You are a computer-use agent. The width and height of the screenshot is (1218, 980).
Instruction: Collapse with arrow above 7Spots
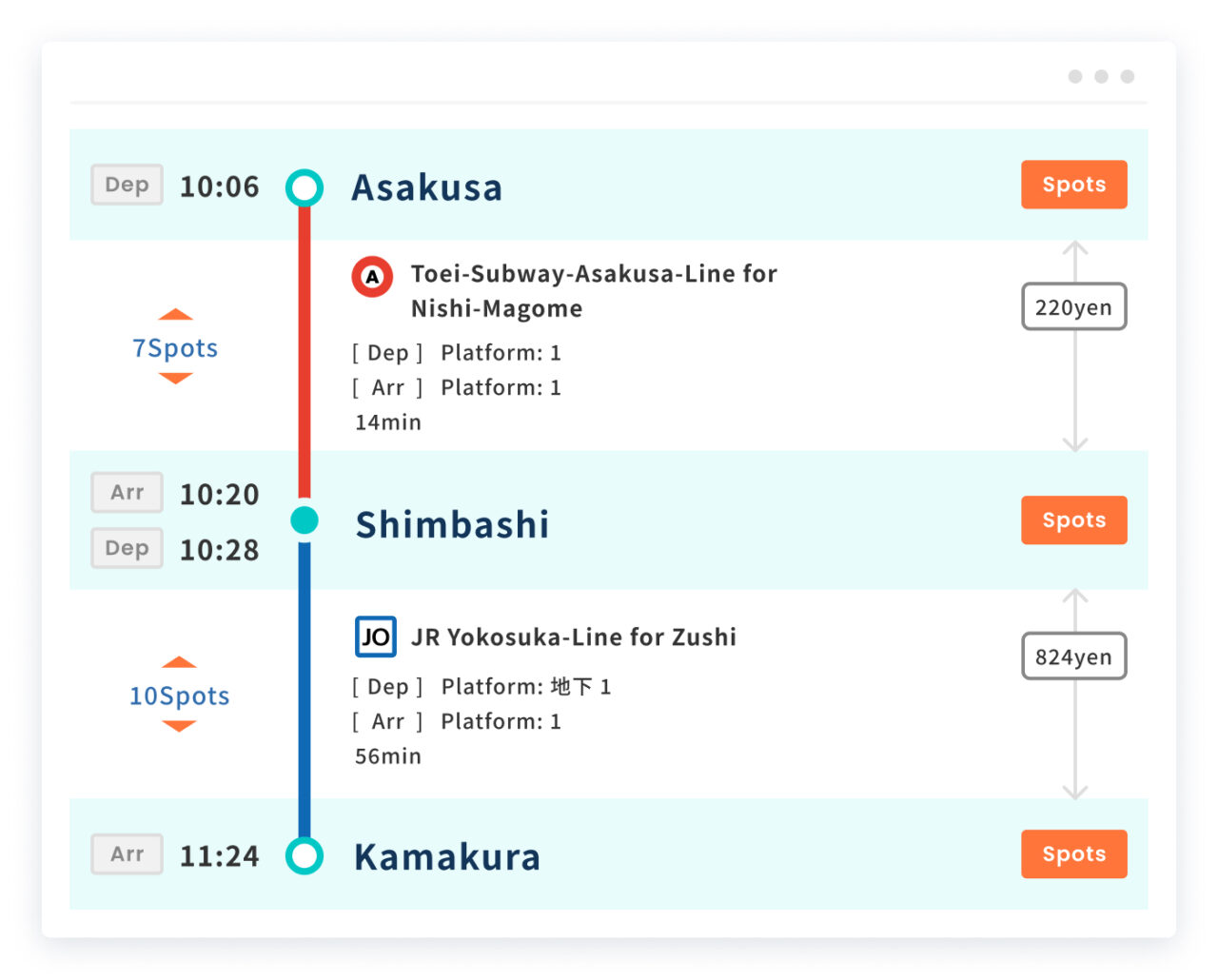pos(176,315)
